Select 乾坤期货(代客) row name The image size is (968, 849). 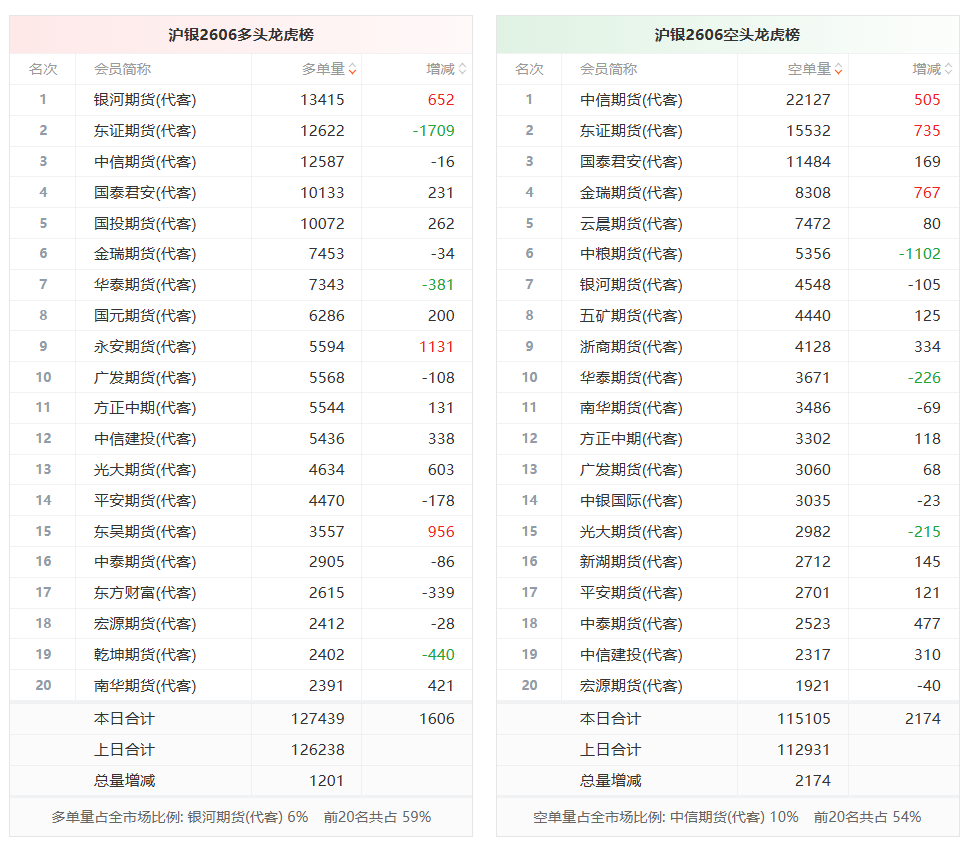pyautogui.click(x=145, y=655)
